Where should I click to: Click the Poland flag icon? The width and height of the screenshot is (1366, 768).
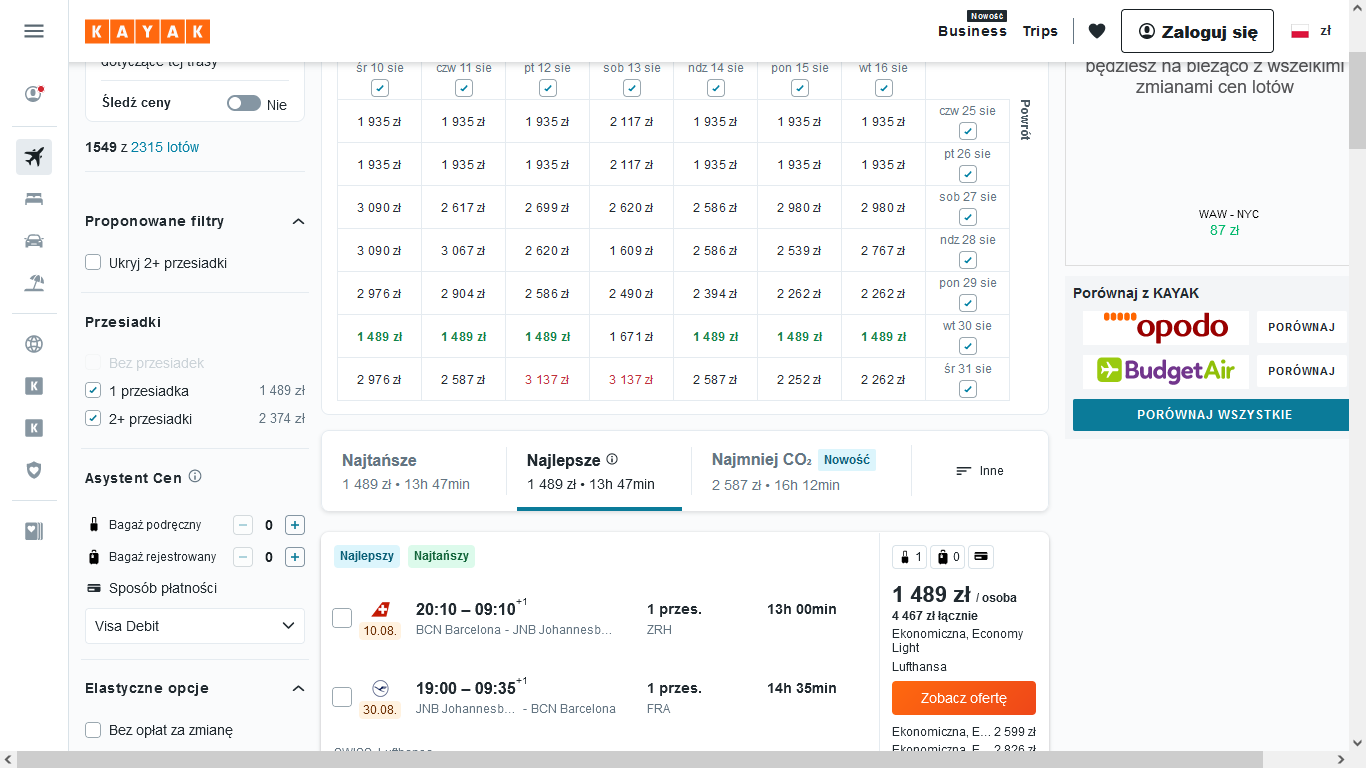coord(1300,31)
